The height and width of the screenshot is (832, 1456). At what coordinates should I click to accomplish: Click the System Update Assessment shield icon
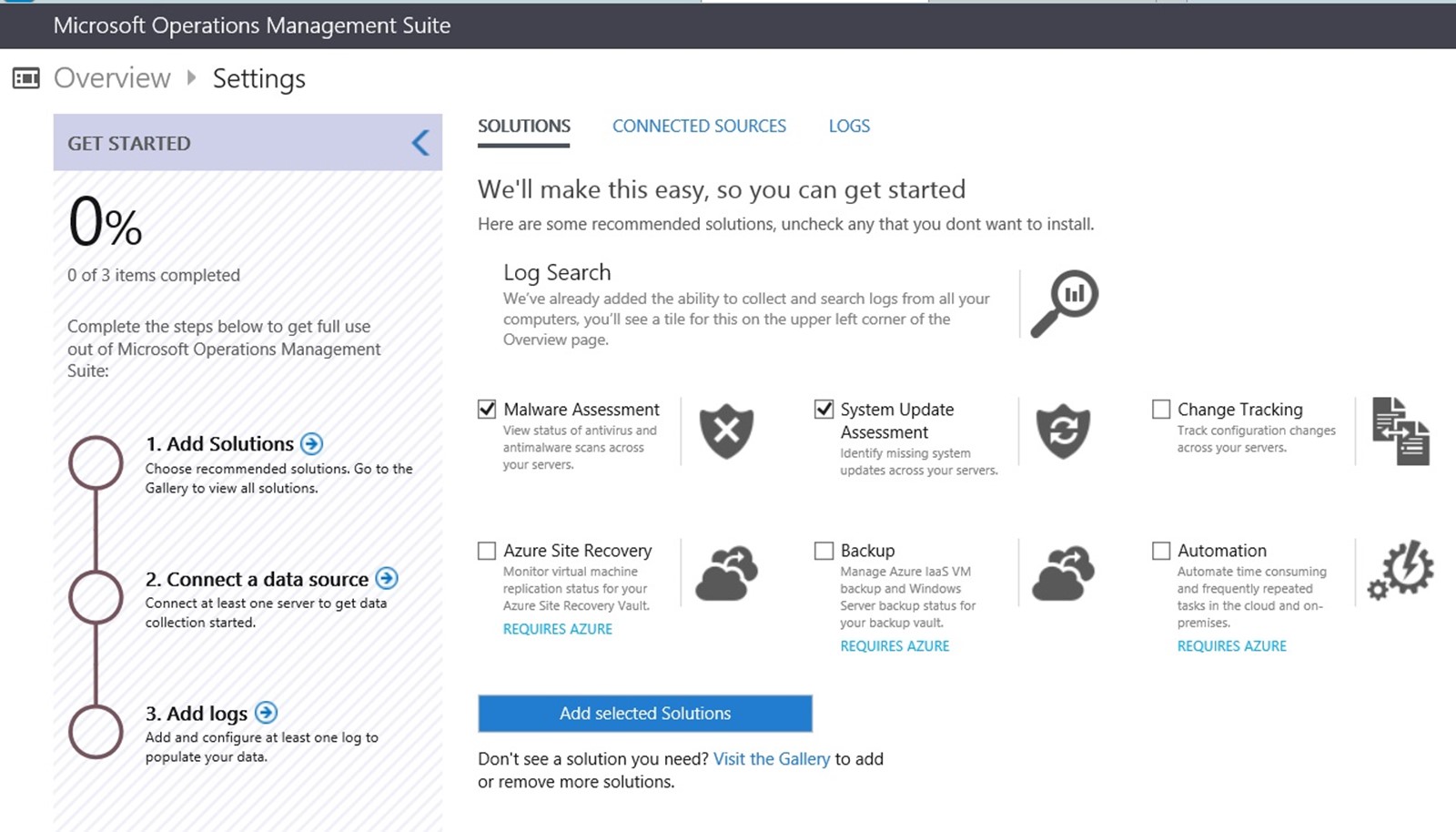click(x=1063, y=431)
